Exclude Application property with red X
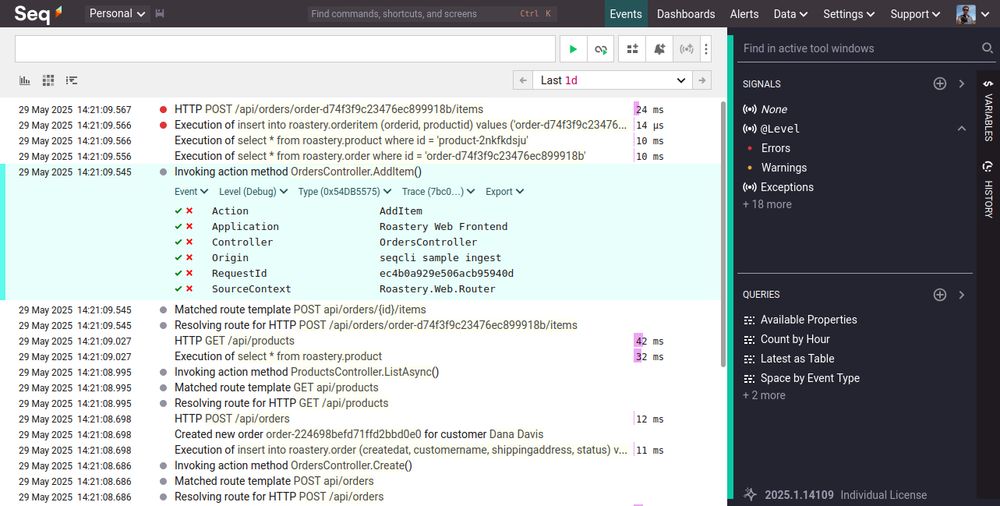Viewport: 1000px width, 506px height. (x=189, y=227)
